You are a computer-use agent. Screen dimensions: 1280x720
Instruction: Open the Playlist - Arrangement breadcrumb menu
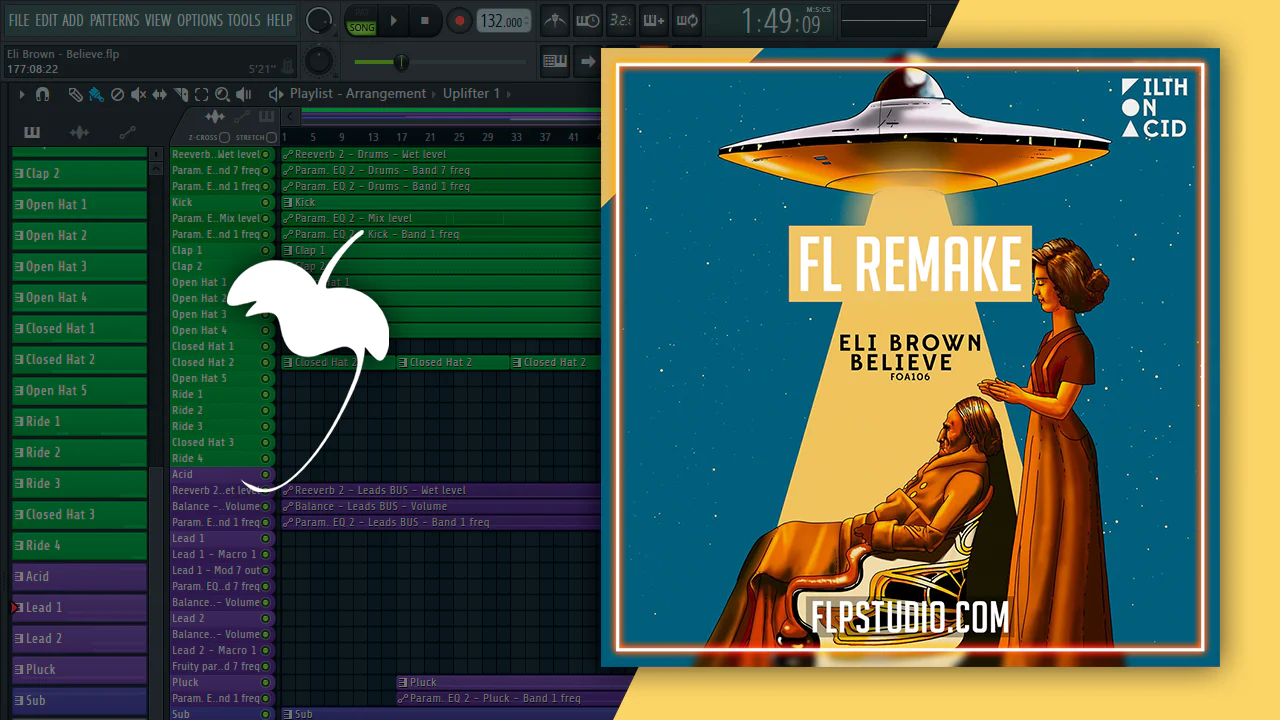point(358,94)
